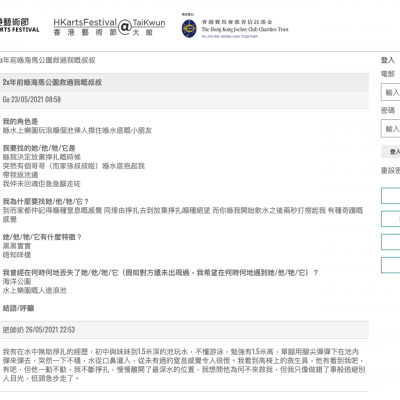Screen dimensions: 400x400
Task: Click the 登入 heading above the email field
Action: coord(388,60)
